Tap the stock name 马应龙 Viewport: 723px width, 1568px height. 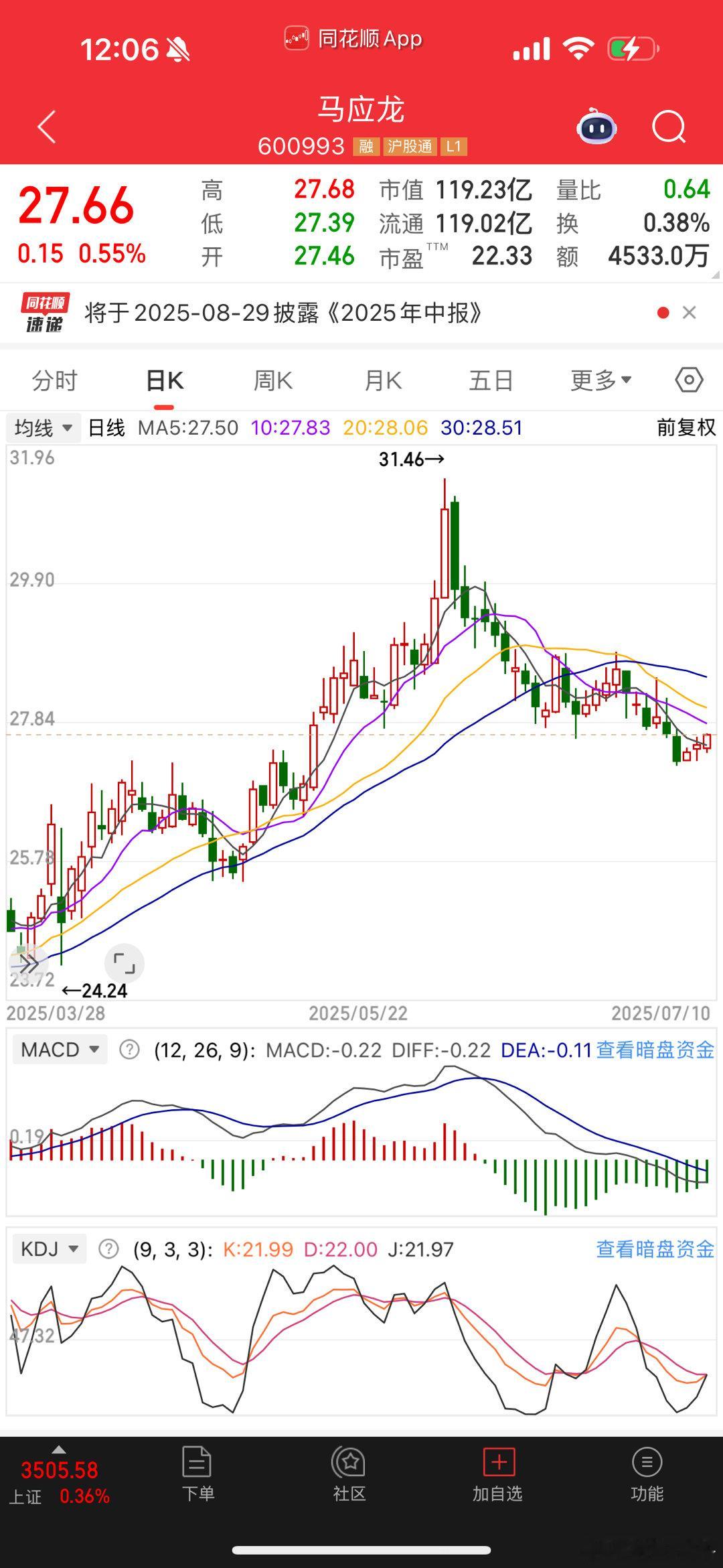click(361, 109)
